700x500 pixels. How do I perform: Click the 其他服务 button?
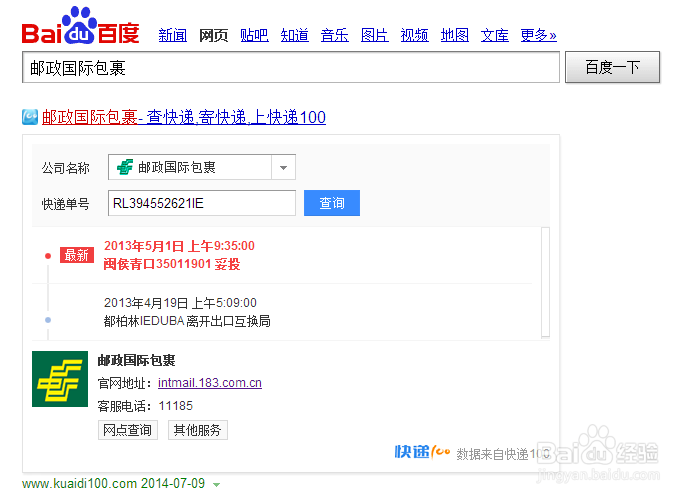[x=198, y=430]
